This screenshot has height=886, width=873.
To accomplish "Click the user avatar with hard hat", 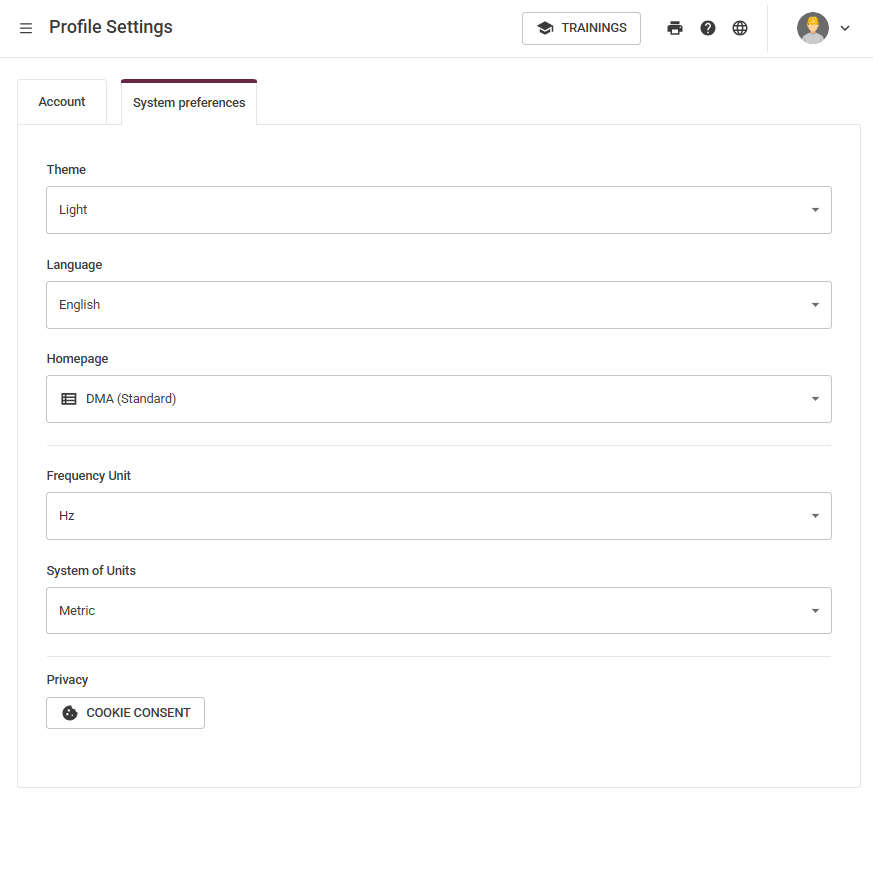I will point(813,28).
